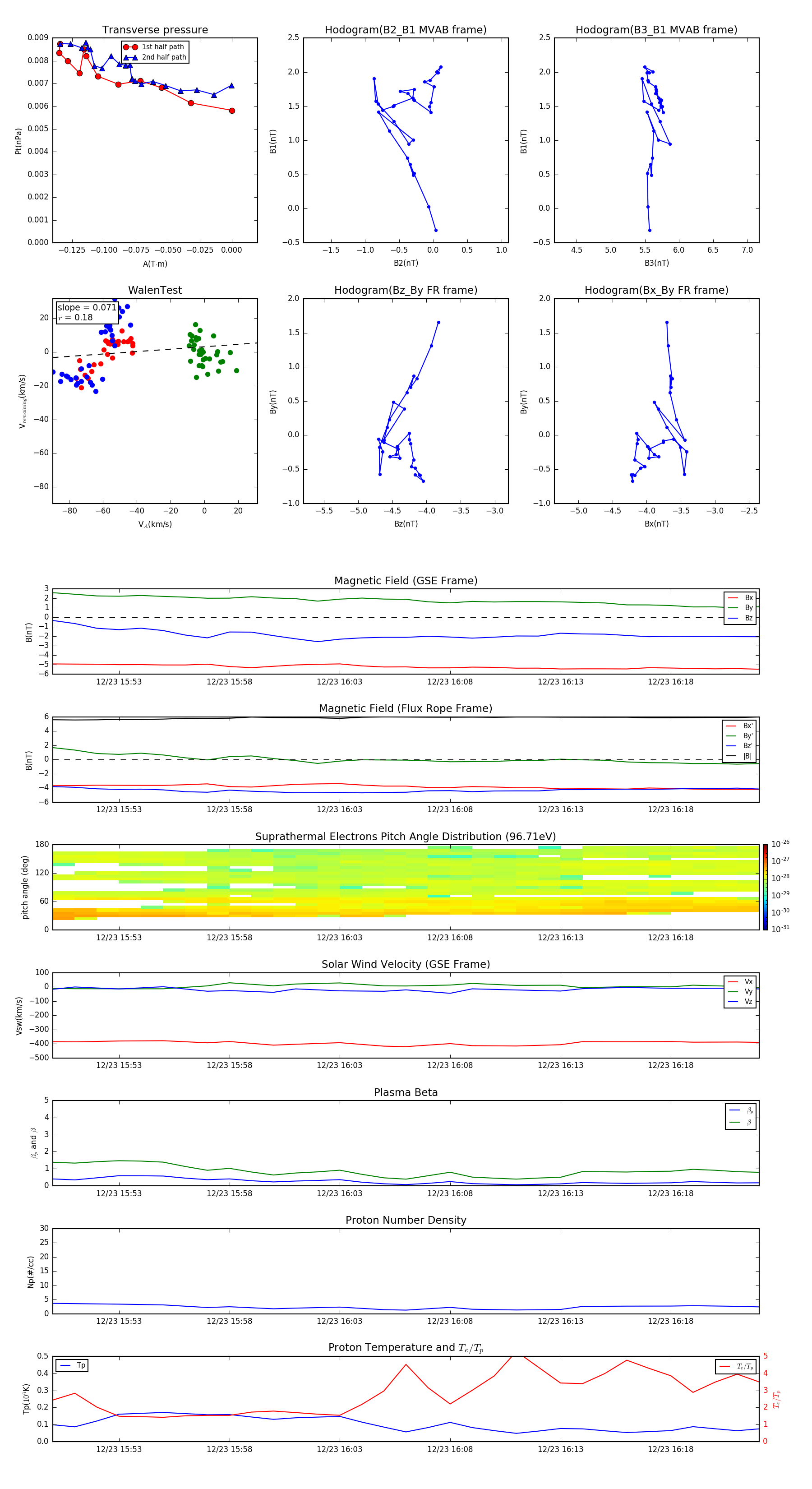
Task: Click 'Vx' in the solar wind legend
Action: point(748,981)
